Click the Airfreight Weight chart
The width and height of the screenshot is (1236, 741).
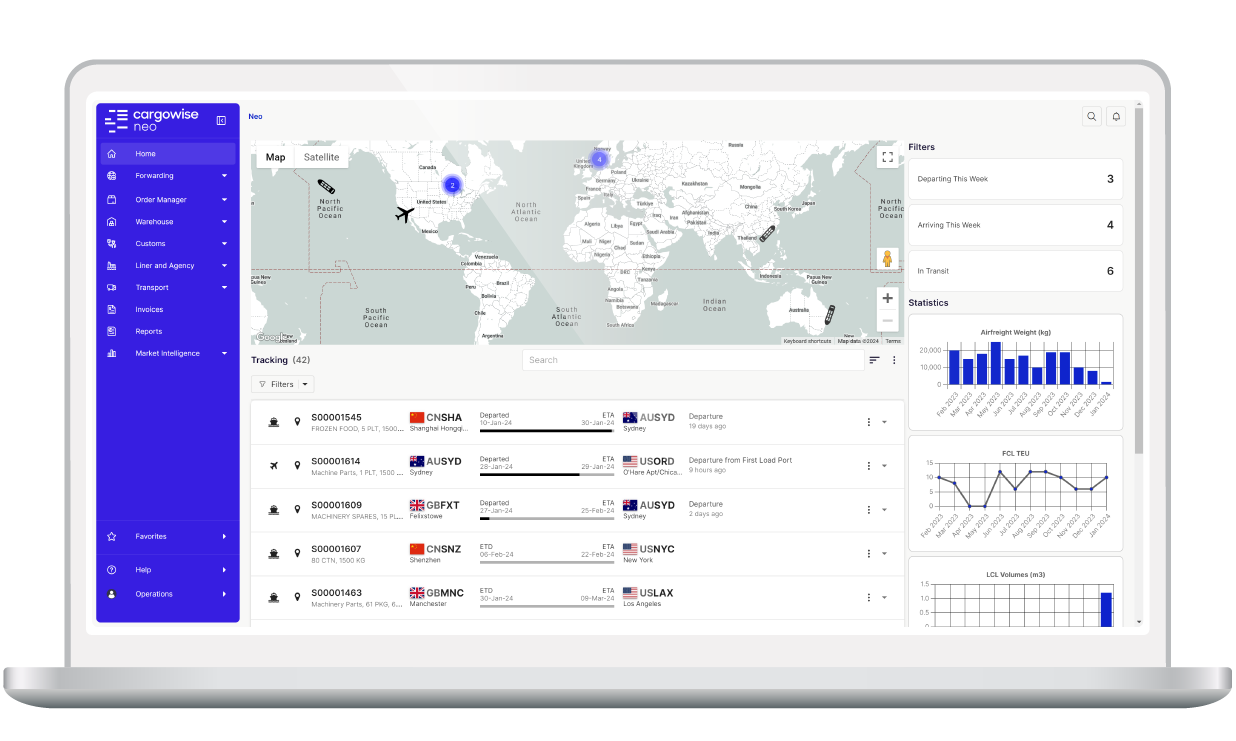click(x=1015, y=372)
